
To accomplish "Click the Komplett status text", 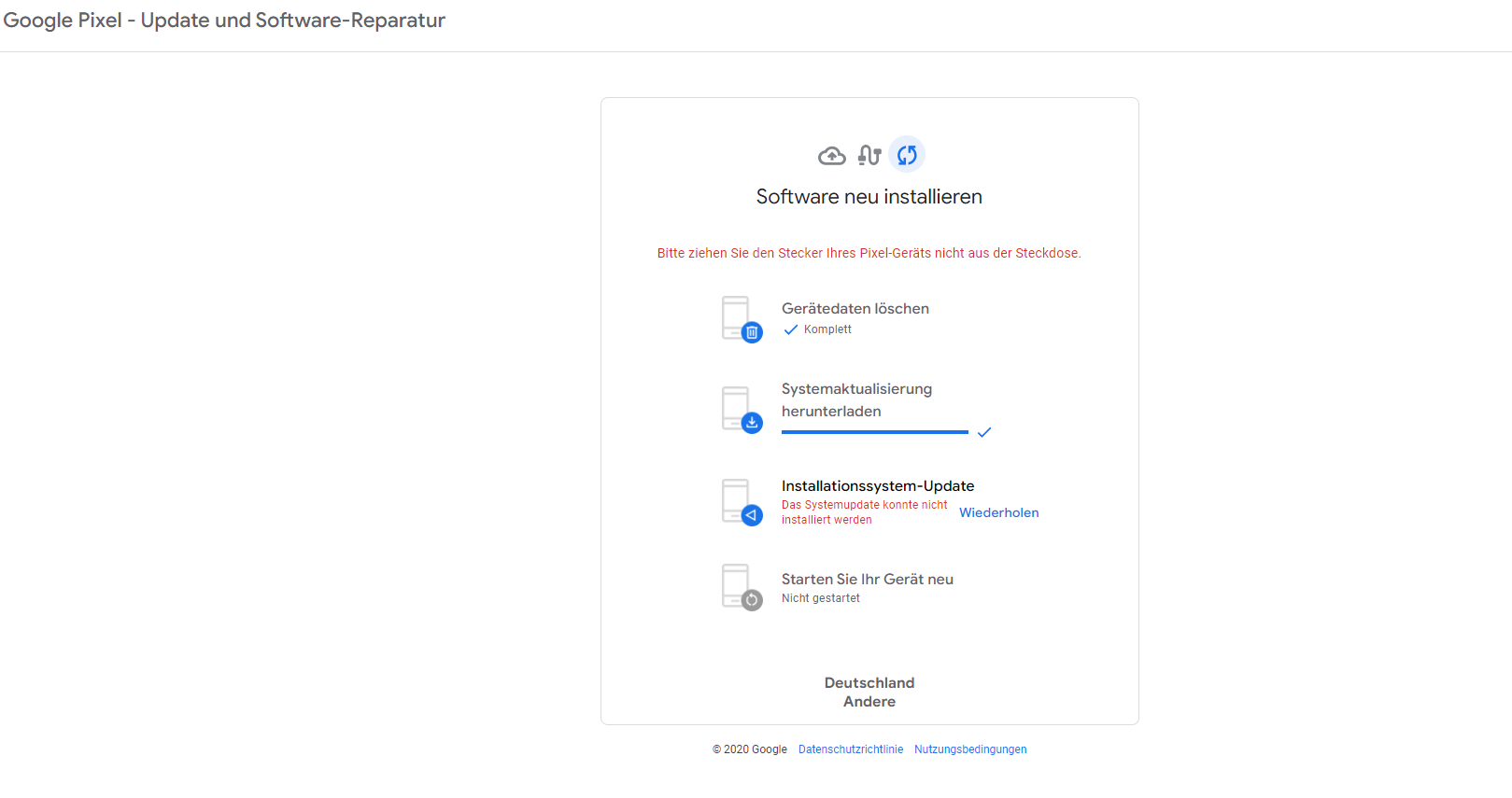I will [x=827, y=329].
